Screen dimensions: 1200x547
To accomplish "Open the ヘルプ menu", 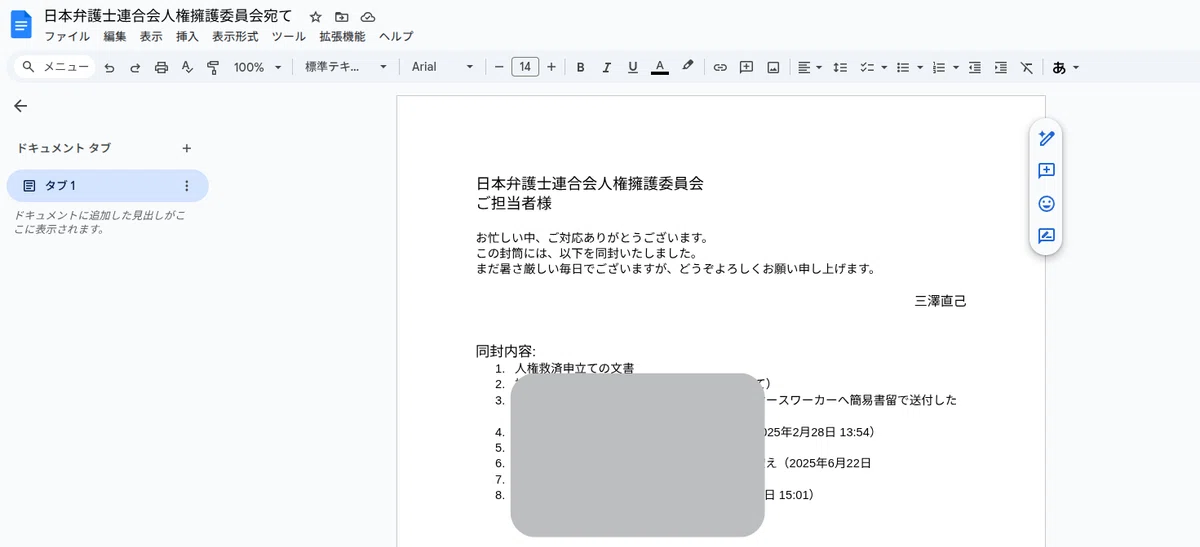I will pyautogui.click(x=396, y=36).
